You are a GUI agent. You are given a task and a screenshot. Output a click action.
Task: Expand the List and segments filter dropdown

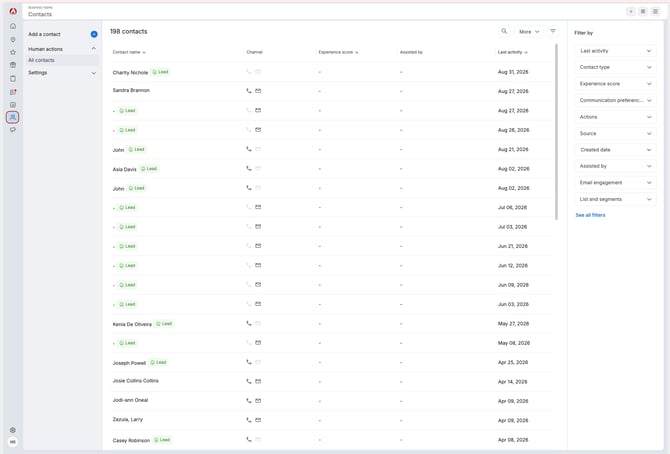(x=615, y=199)
